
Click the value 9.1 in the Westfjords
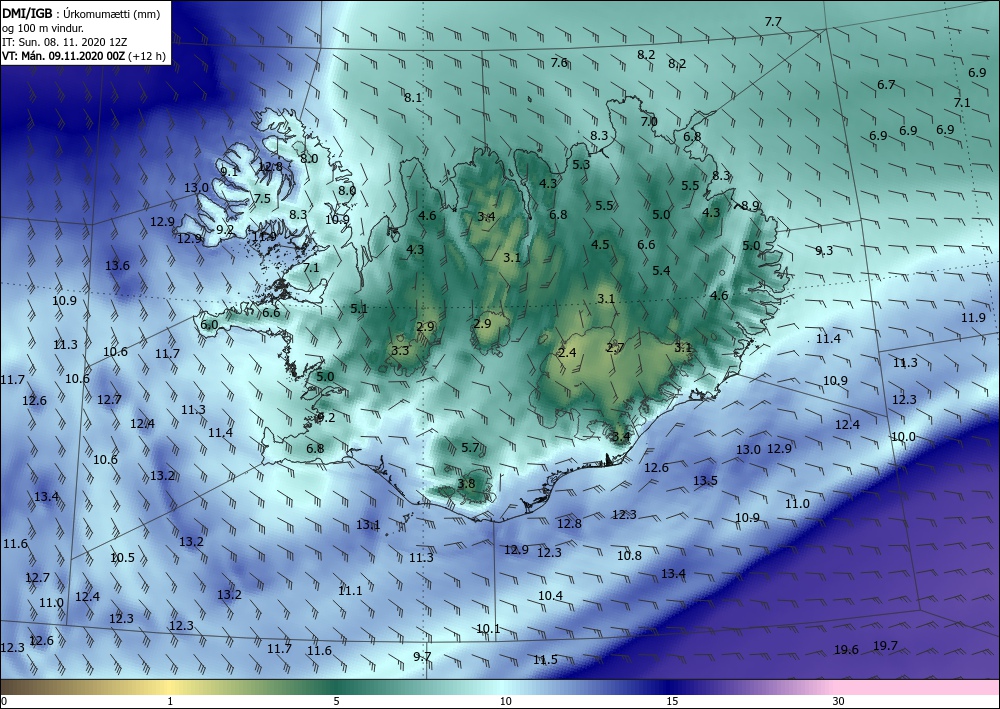(229, 171)
